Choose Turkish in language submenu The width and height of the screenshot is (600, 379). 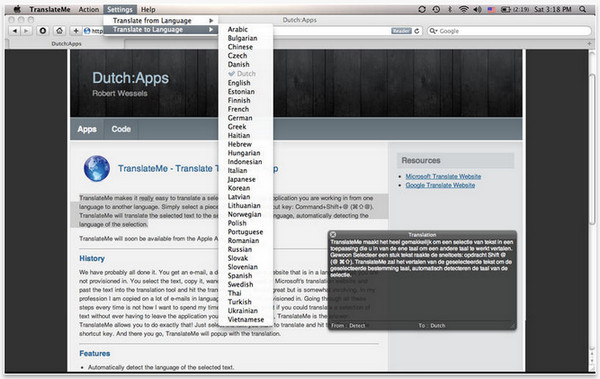(245, 302)
